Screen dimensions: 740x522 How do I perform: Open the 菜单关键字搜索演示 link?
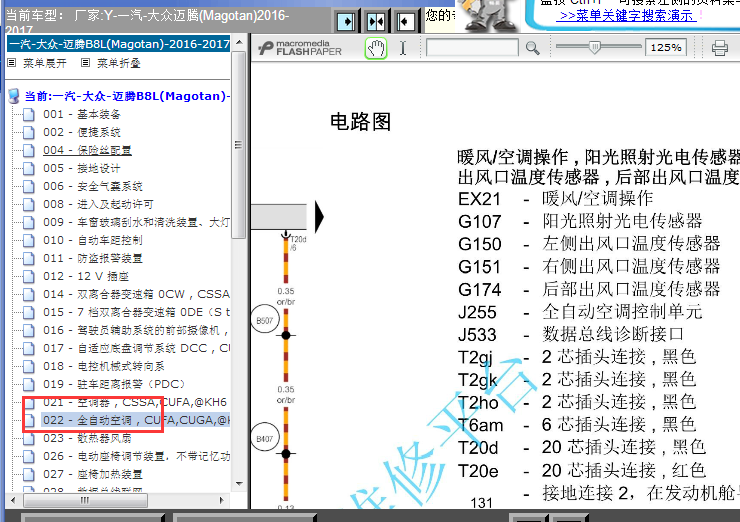(x=627, y=16)
